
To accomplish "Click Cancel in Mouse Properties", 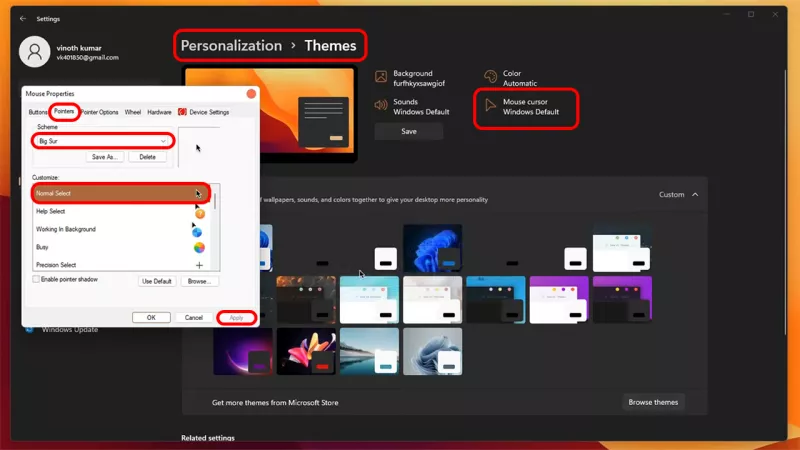I will (194, 317).
